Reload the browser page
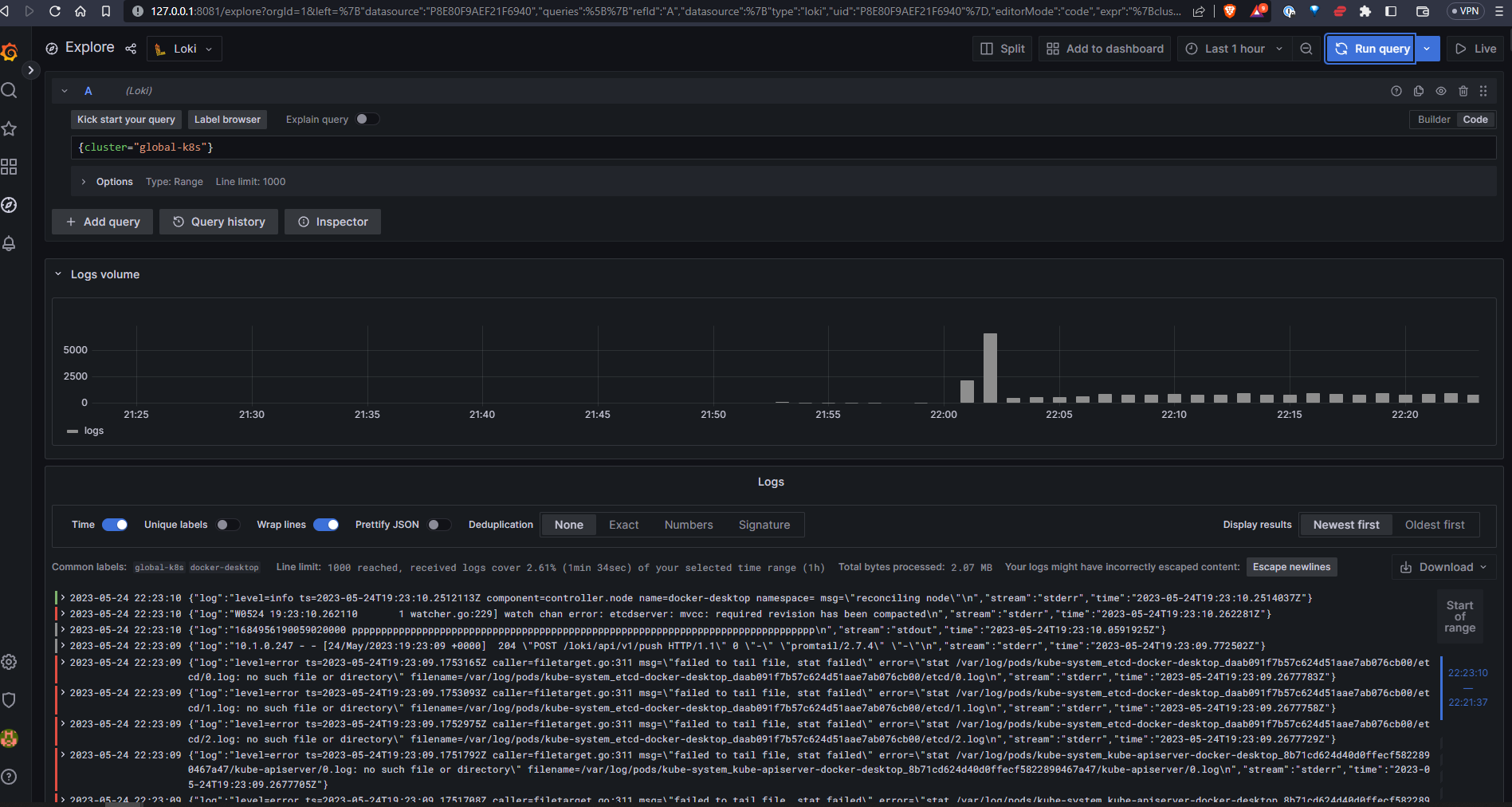 [55, 11]
